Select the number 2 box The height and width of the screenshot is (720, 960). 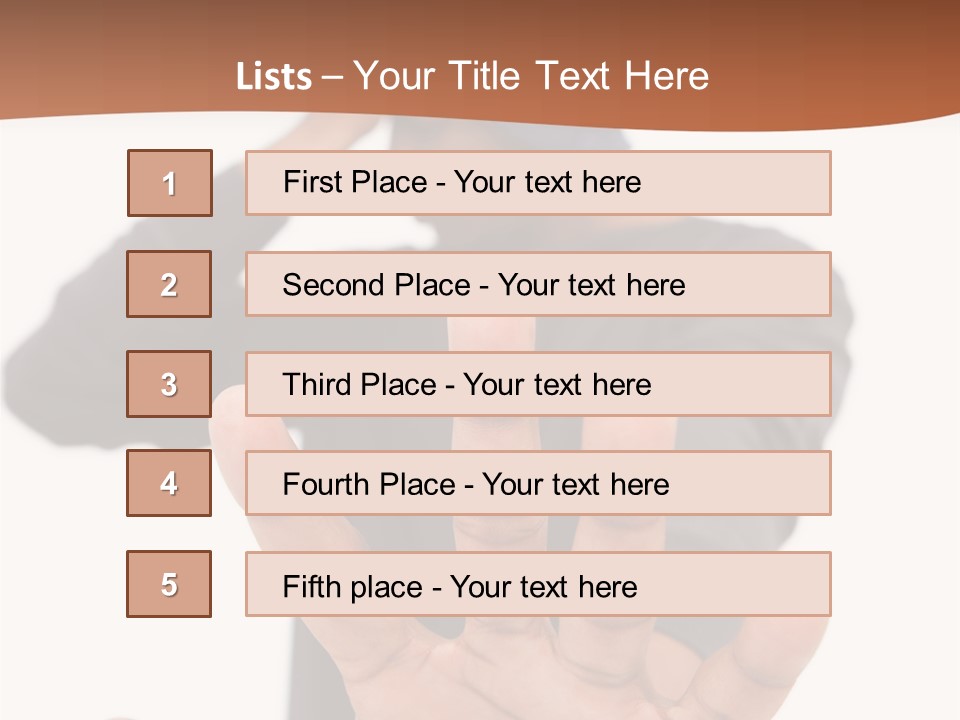169,284
